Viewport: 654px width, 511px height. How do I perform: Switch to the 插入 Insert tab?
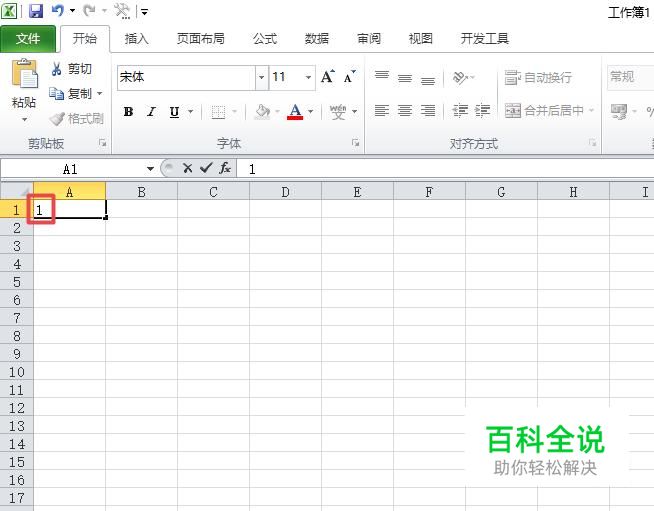click(x=136, y=39)
